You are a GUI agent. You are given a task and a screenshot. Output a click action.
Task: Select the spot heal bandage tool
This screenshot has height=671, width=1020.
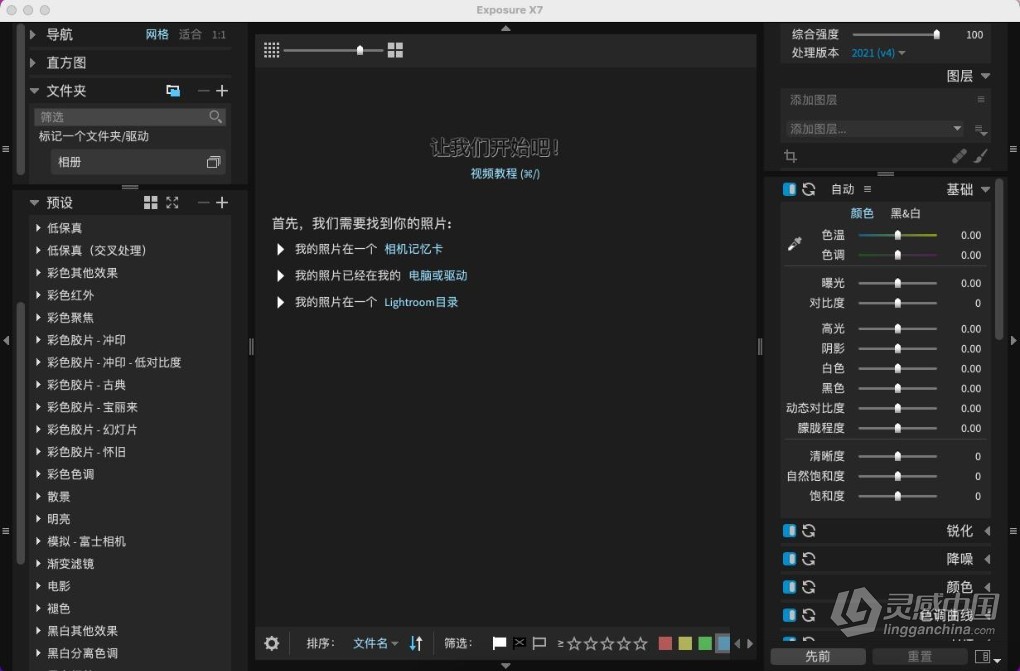tap(959, 157)
